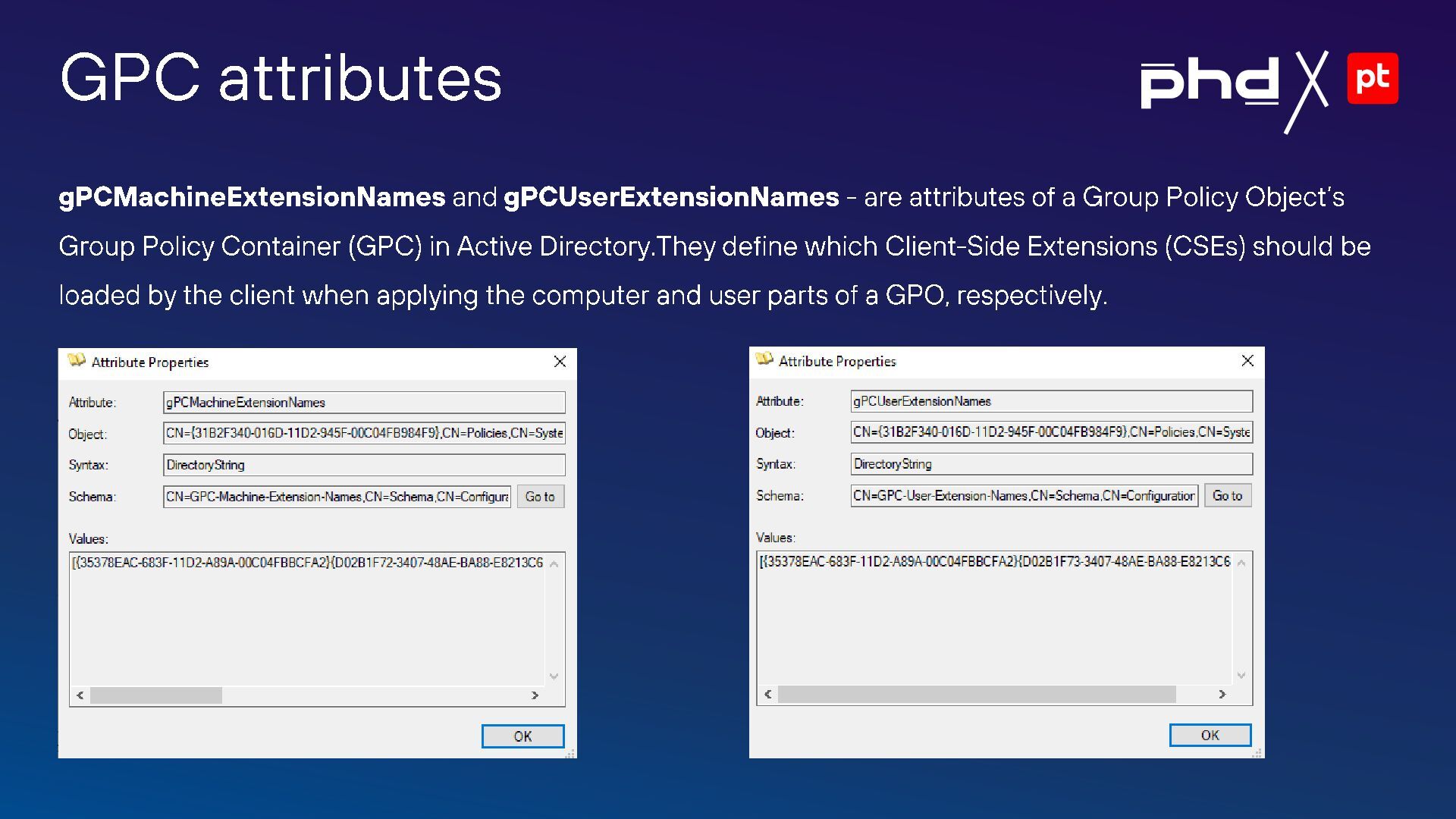Click OK in the gPCMachineExtensionNames dialog
The image size is (1456, 819).
(522, 736)
